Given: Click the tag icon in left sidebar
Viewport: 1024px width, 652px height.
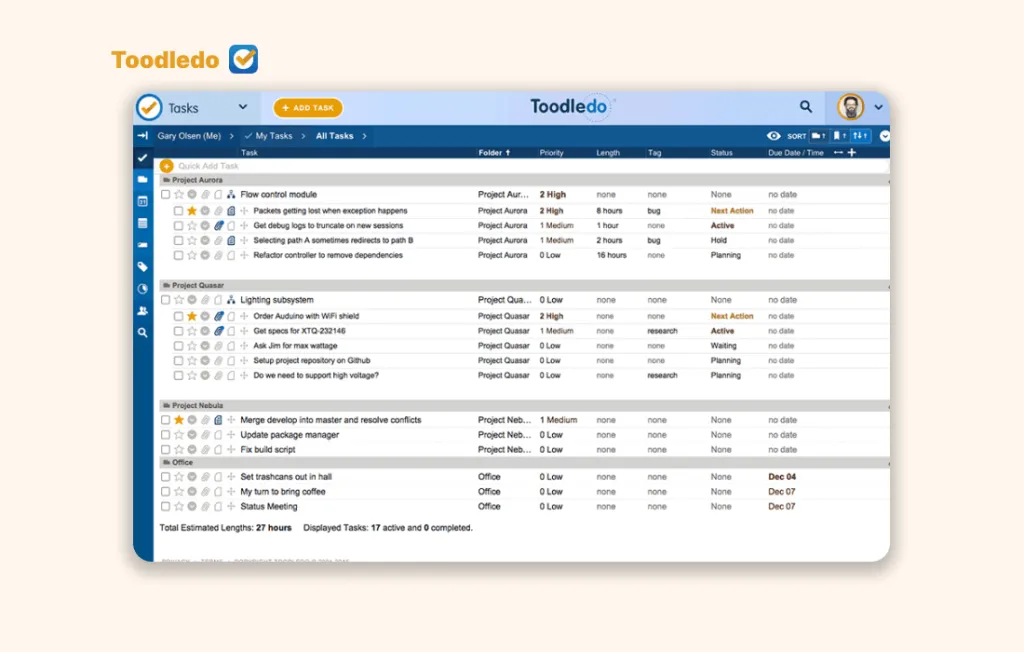Looking at the screenshot, I should pos(143,267).
